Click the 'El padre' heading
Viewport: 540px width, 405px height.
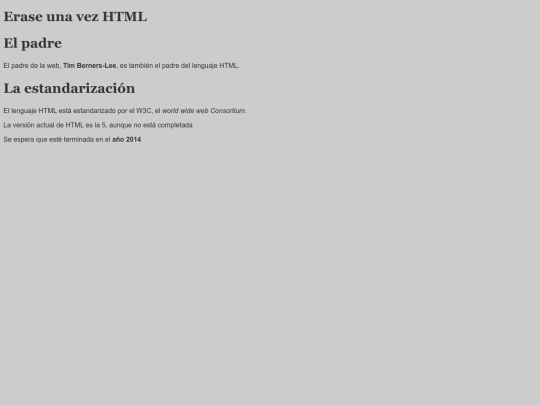pos(33,44)
